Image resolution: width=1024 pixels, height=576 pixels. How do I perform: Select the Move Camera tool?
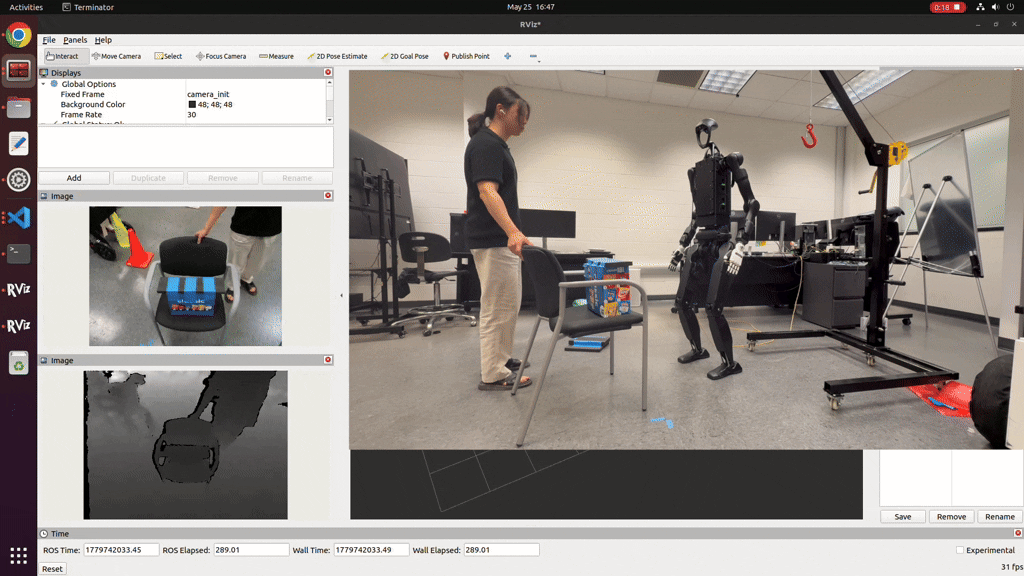[116, 56]
